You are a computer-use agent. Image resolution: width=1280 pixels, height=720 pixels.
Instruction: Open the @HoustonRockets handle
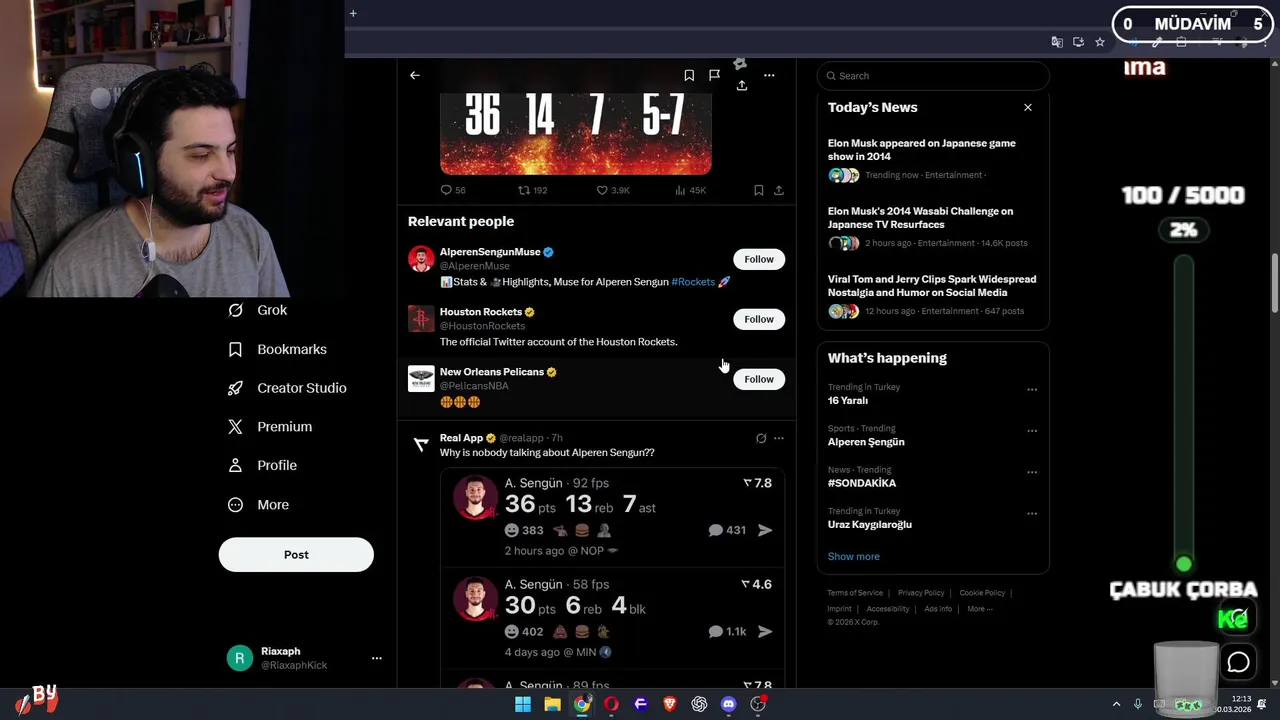[x=482, y=326]
